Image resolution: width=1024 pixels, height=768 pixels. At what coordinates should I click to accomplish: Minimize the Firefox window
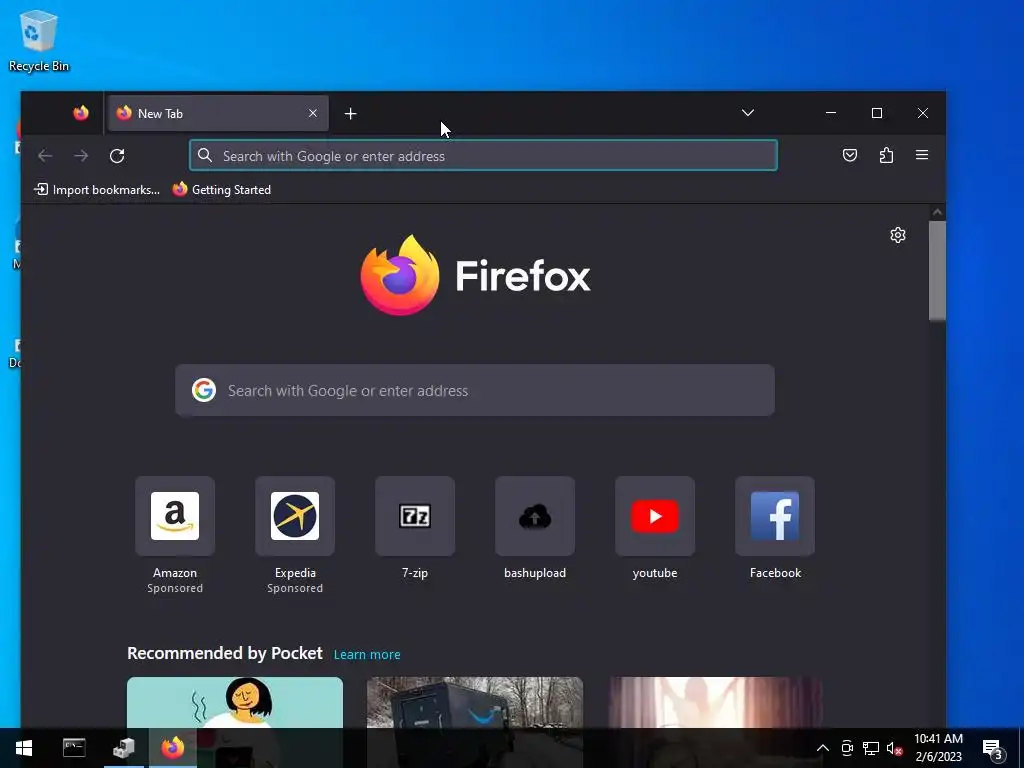click(x=831, y=113)
